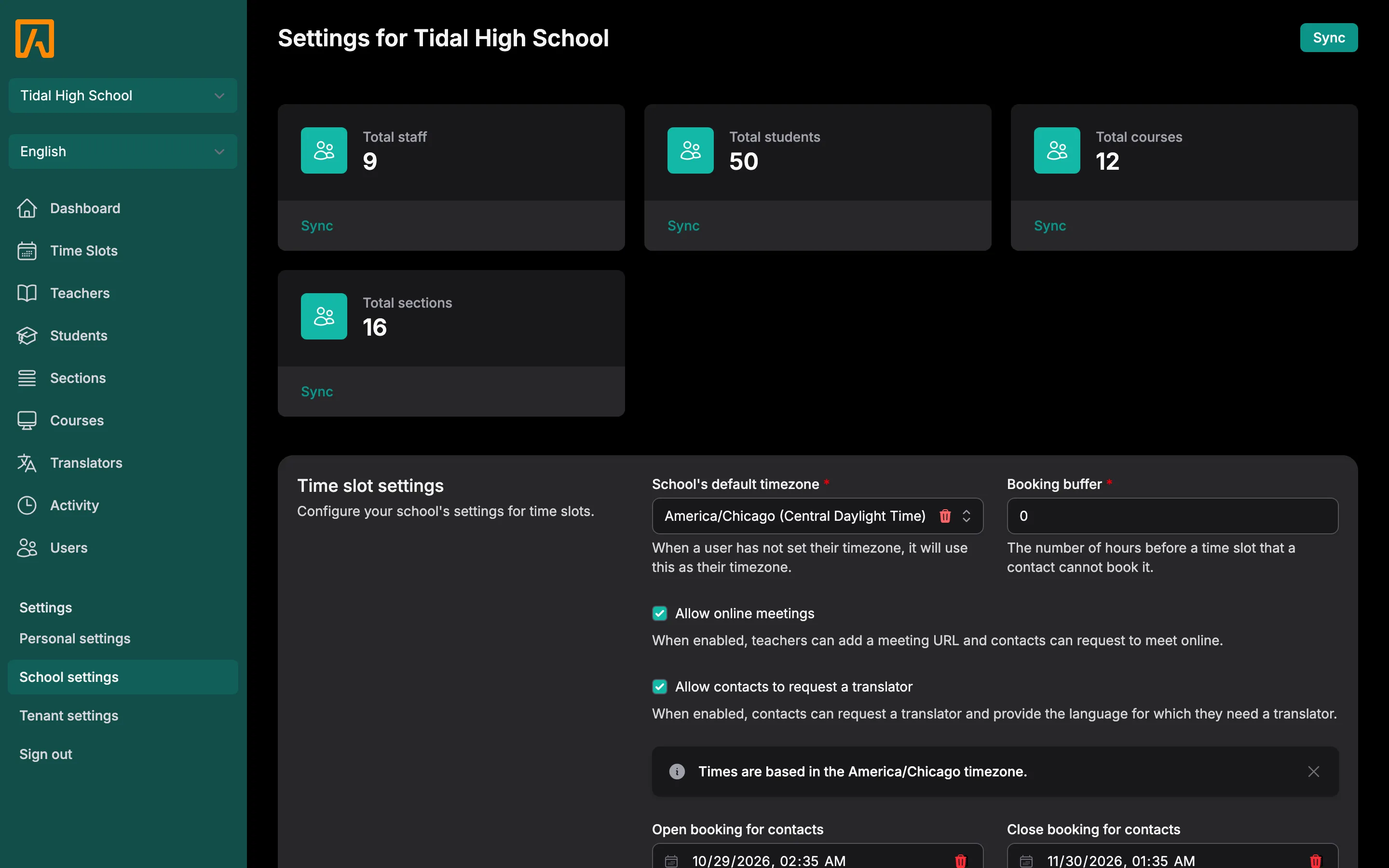Screen dimensions: 1389x868
Task: Click the Total courses card icon
Action: 1057,150
